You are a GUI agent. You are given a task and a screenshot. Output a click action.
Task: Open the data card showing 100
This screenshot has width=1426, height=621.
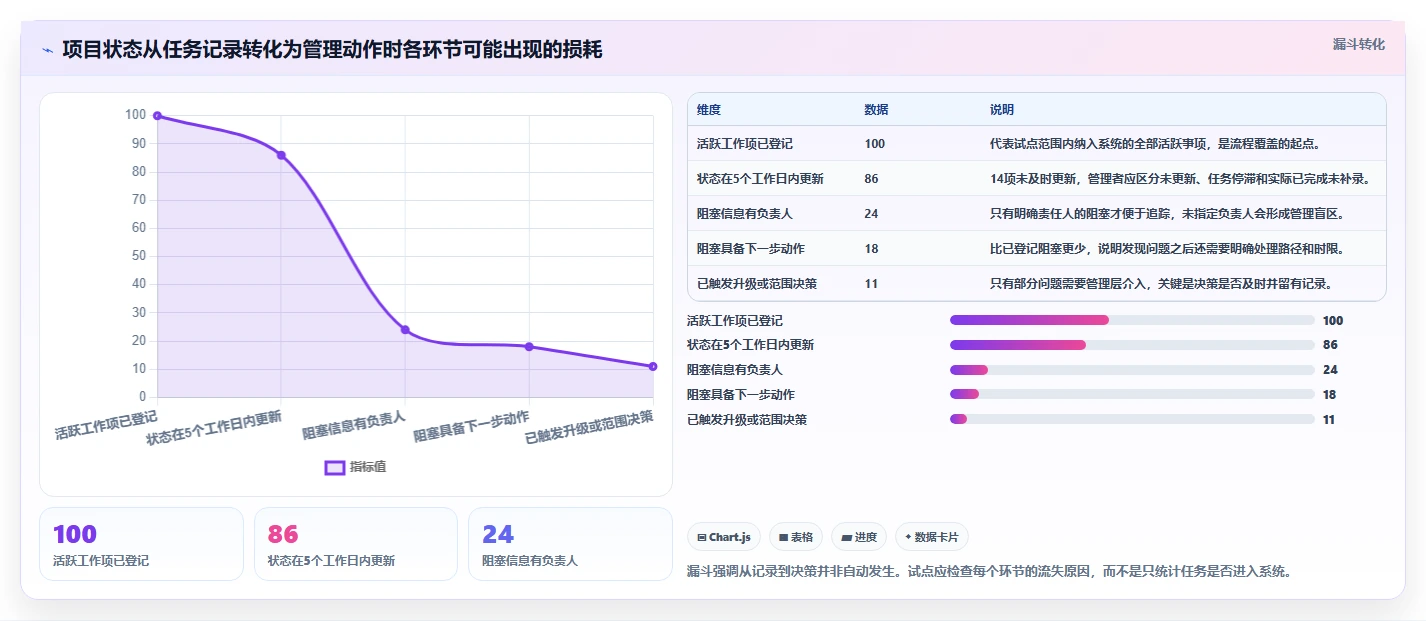click(141, 544)
